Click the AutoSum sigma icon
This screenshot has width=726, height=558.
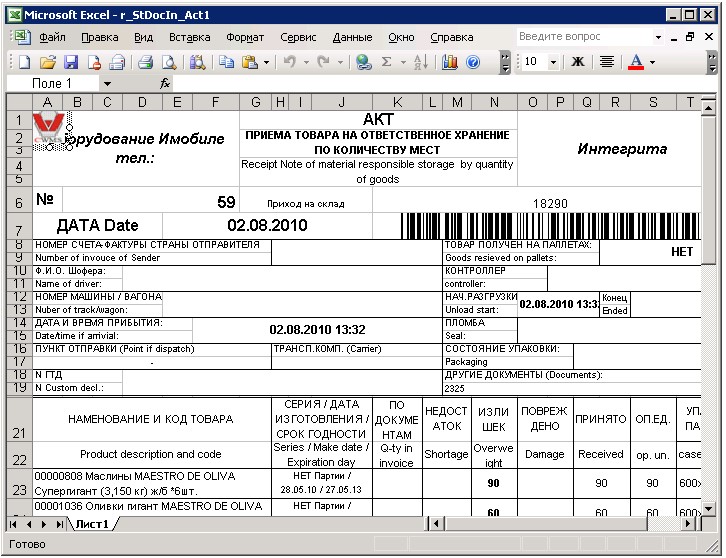[x=387, y=62]
